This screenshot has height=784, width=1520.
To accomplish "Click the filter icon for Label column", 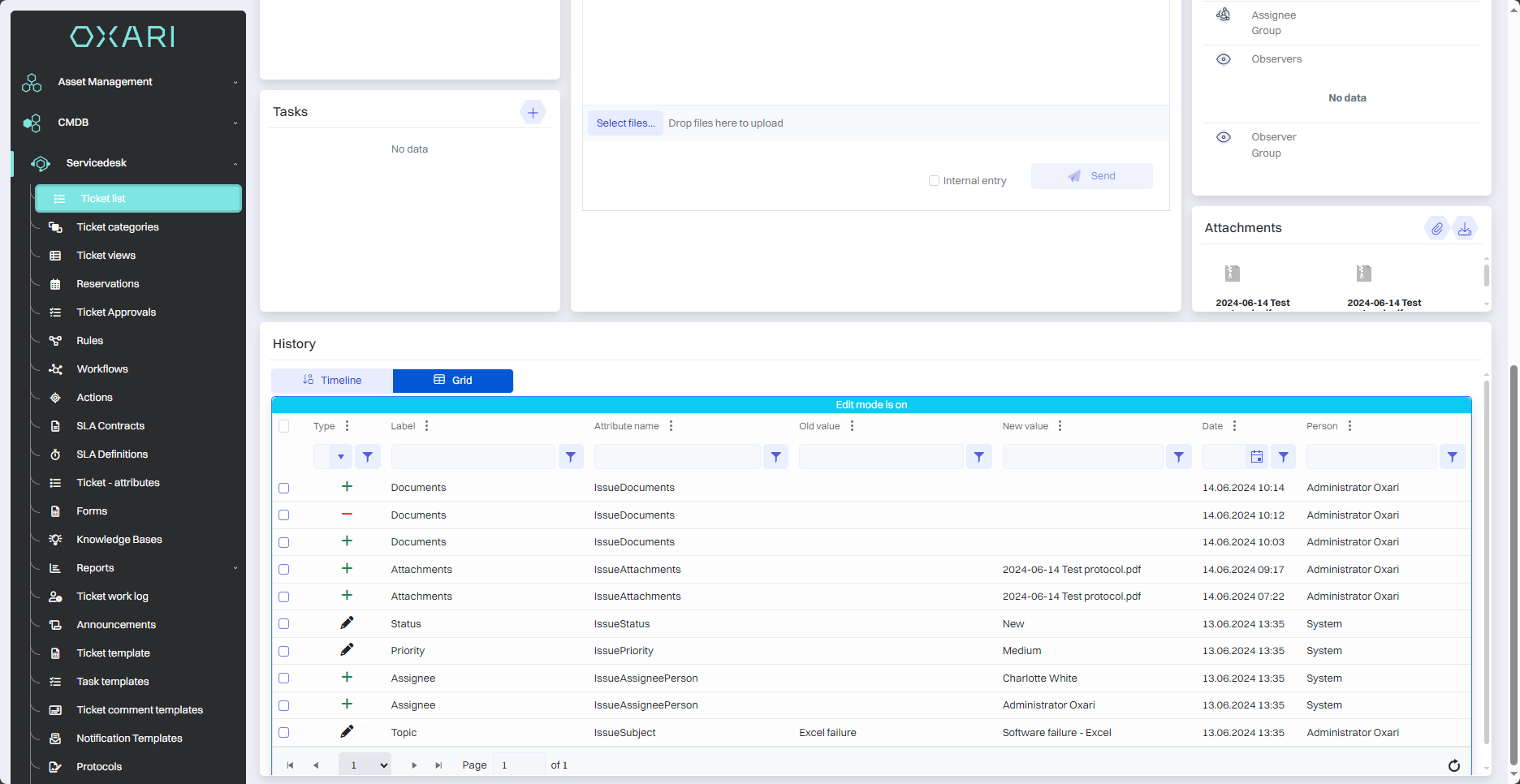I will (571, 457).
